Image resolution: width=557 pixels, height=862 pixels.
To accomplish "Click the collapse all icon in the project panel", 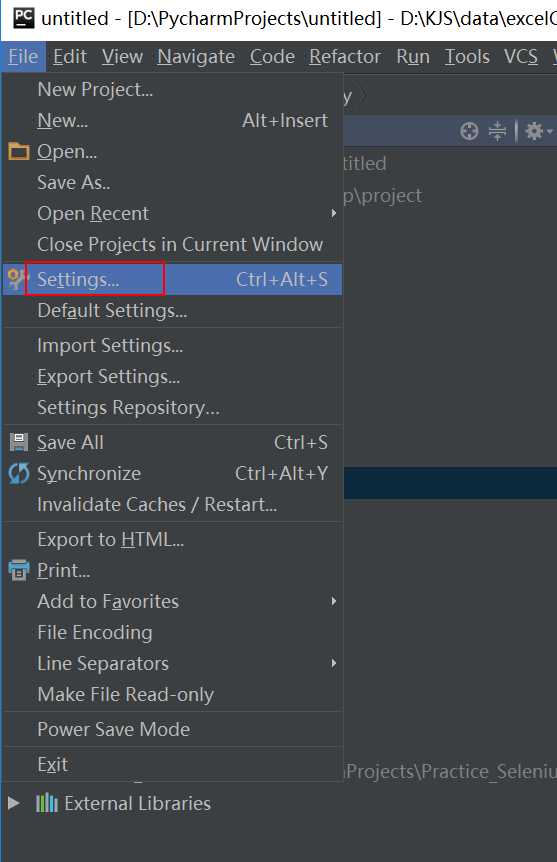I will [x=498, y=131].
